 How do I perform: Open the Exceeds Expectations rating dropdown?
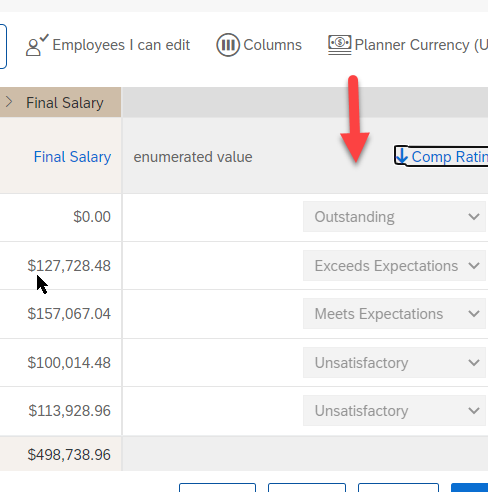(x=394, y=266)
